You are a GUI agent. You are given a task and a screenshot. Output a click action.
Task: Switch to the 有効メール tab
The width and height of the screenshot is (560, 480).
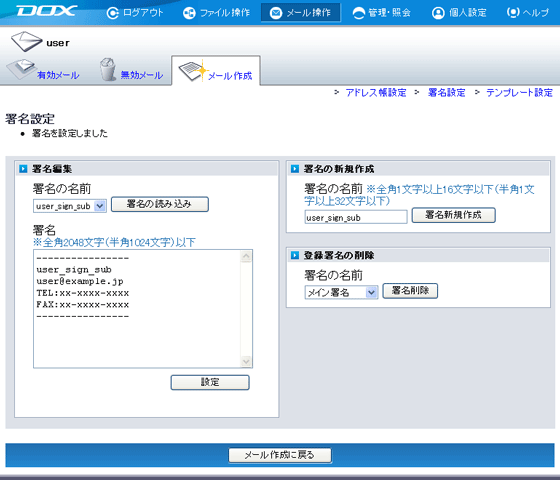58,75
